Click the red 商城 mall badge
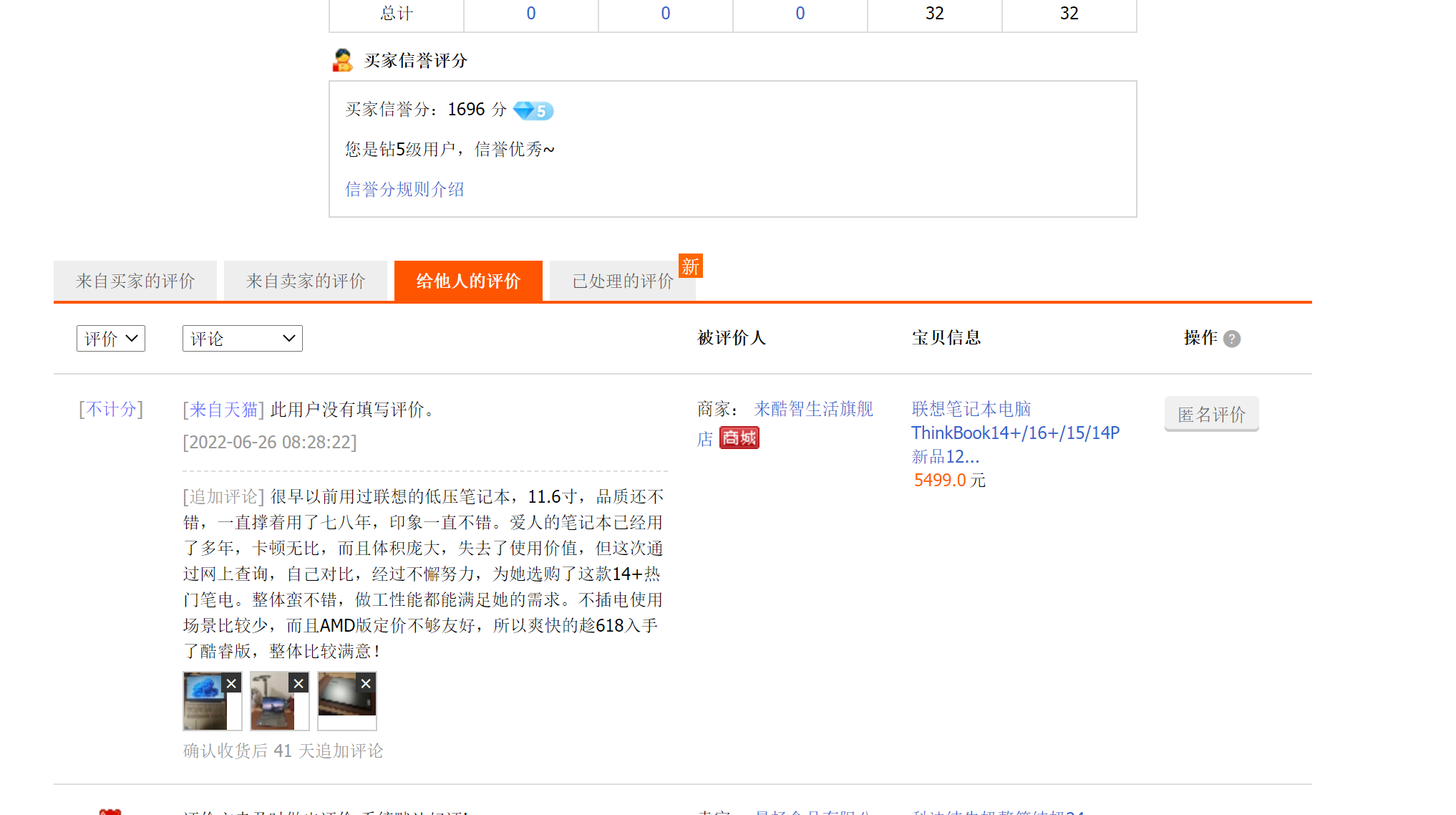The height and width of the screenshot is (815, 1456). coord(739,438)
